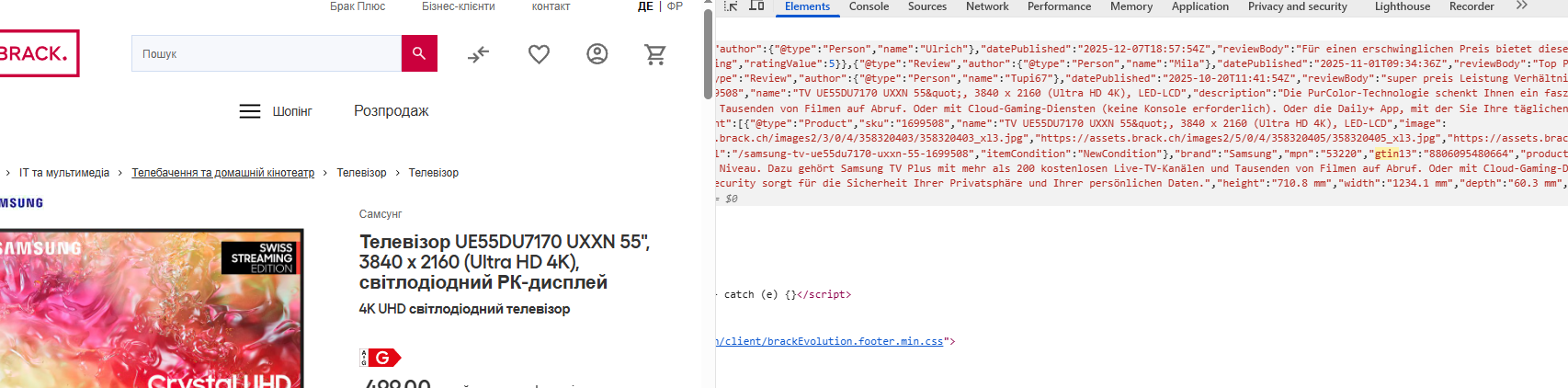Click the Самсунг brand label
The height and width of the screenshot is (388, 1568).
[x=381, y=214]
